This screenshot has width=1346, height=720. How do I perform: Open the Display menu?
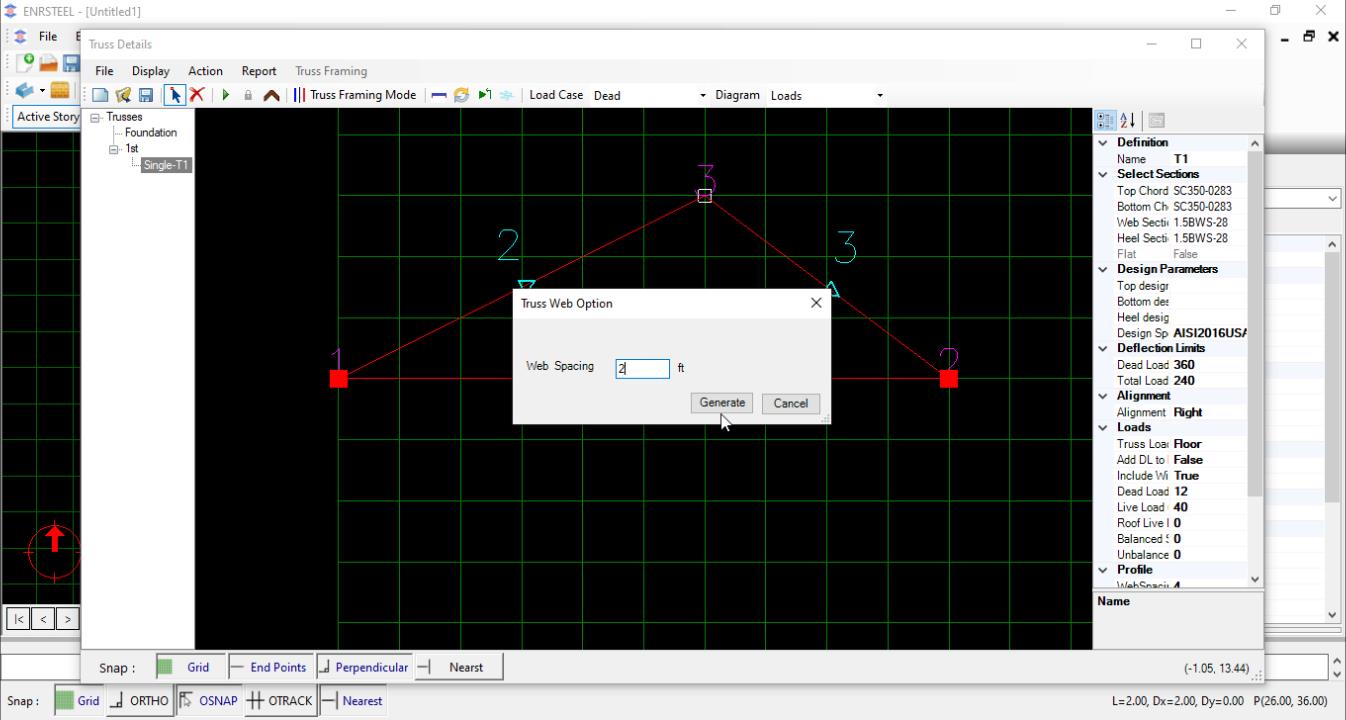150,71
